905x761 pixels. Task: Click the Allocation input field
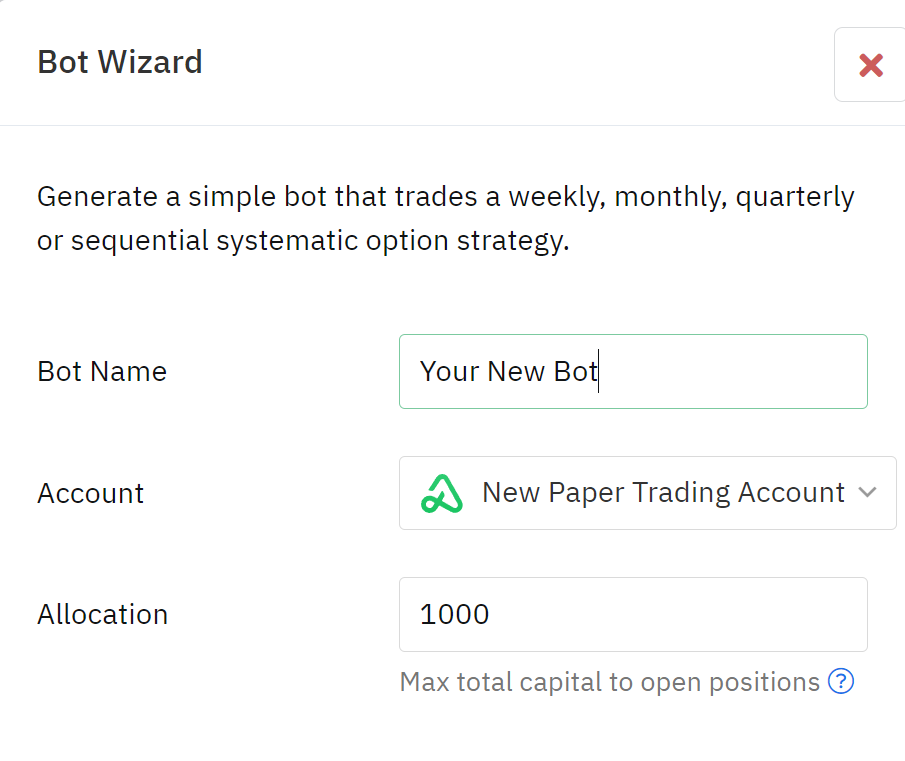(x=632, y=614)
